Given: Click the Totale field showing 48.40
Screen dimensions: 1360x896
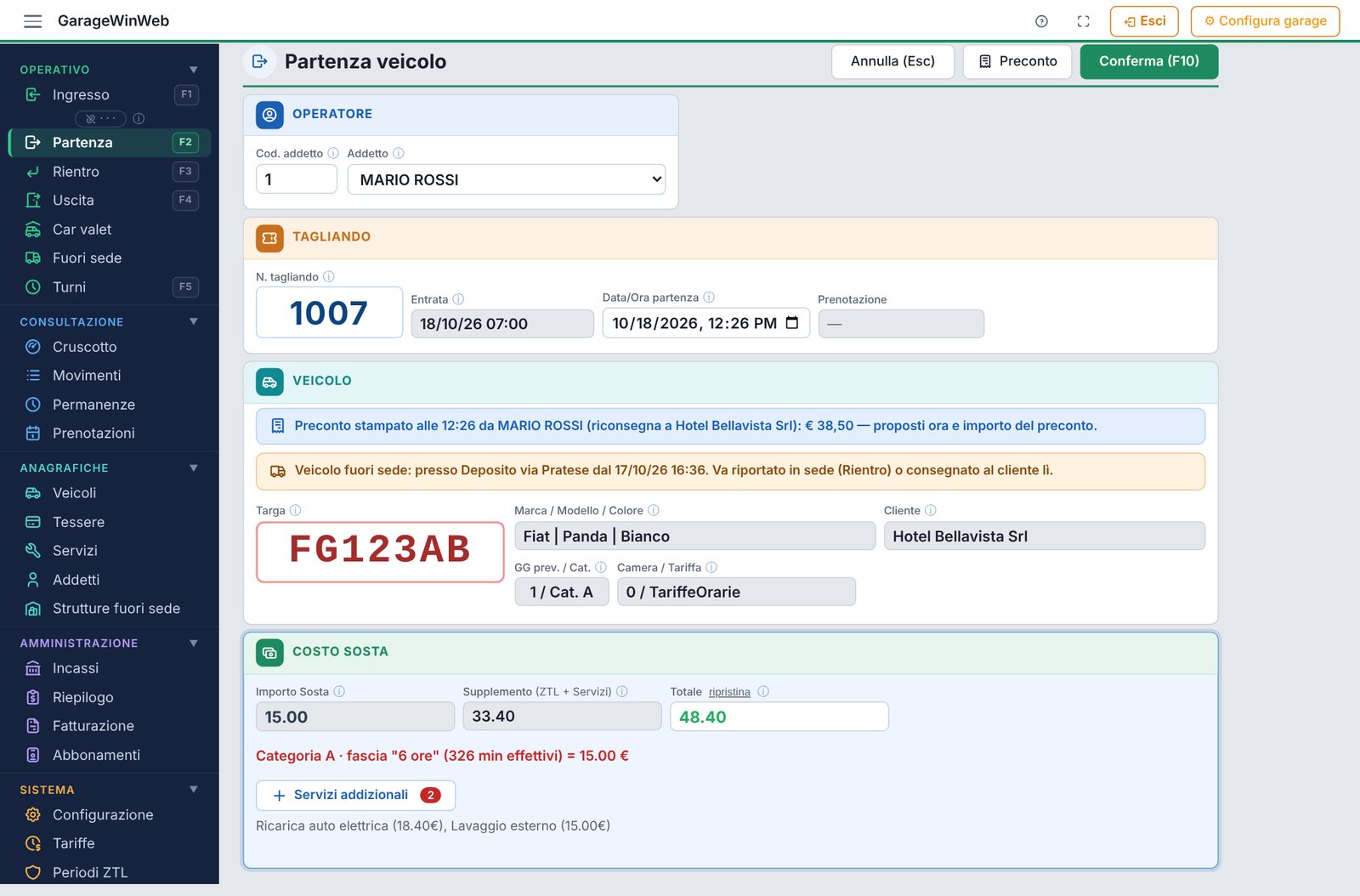Looking at the screenshot, I should click(779, 717).
